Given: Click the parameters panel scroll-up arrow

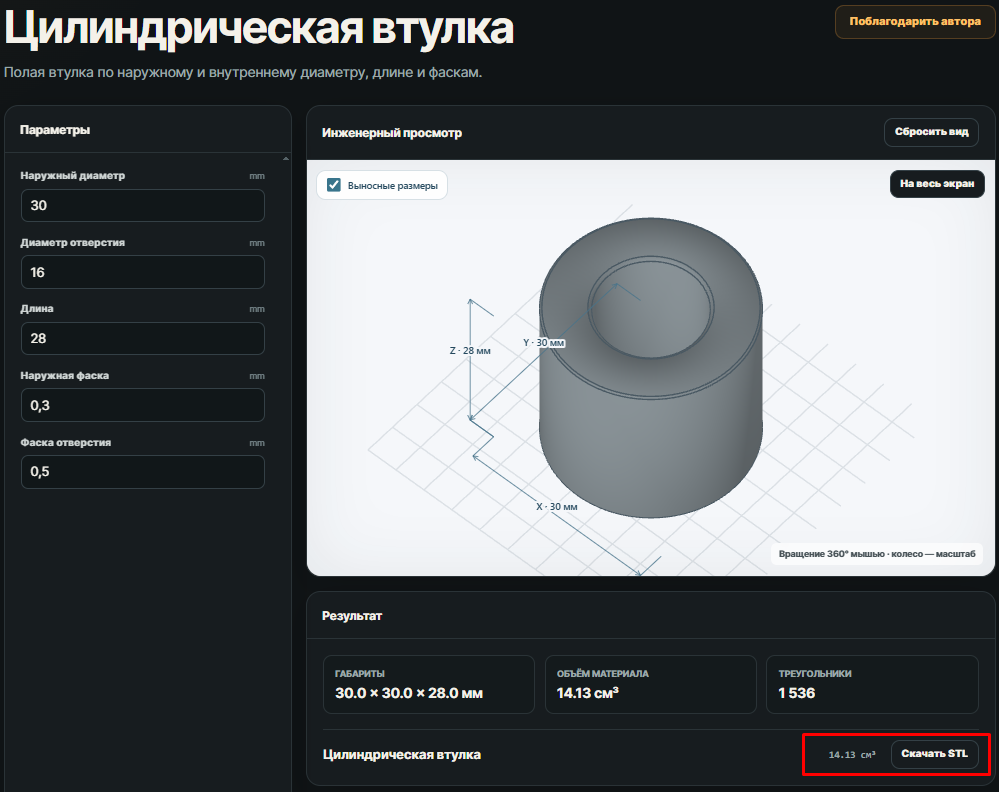Looking at the screenshot, I should click(x=285, y=159).
